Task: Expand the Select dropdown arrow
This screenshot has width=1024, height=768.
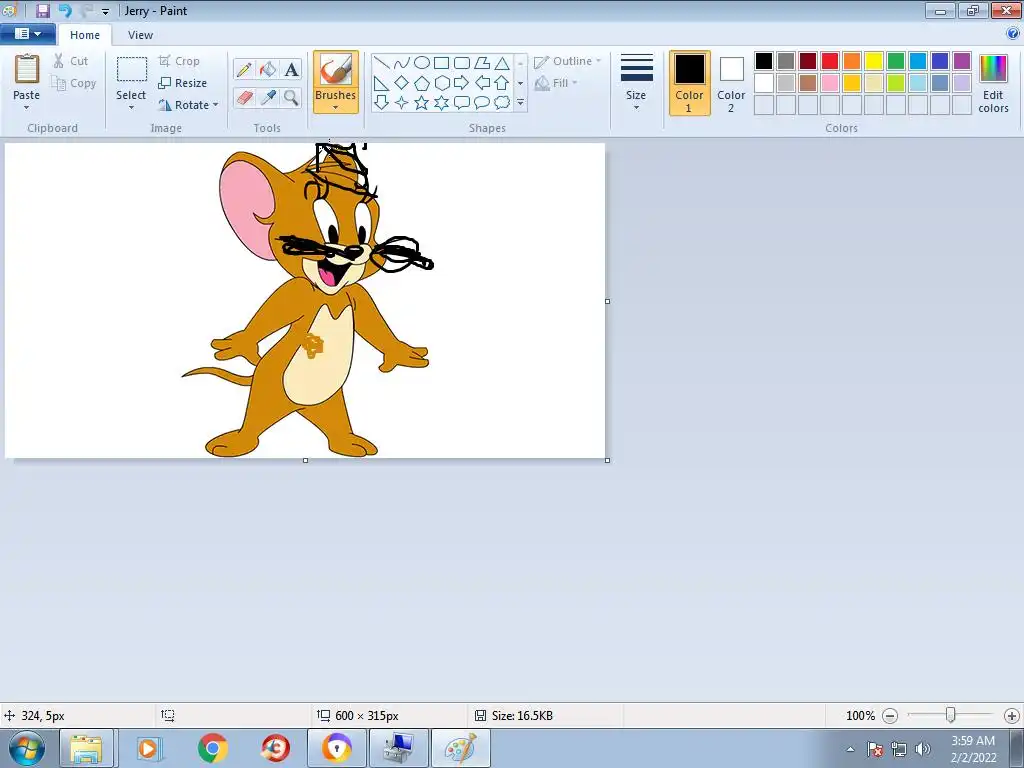Action: [131, 108]
